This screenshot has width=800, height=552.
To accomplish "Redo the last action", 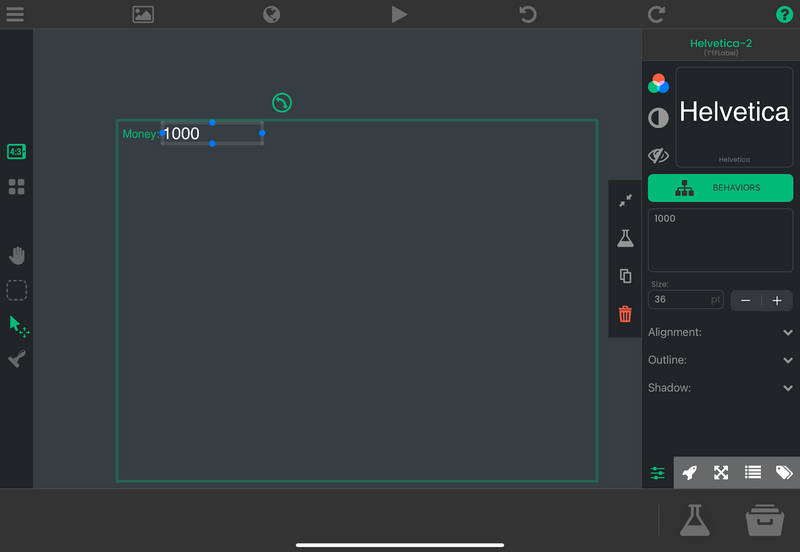I will 656,14.
